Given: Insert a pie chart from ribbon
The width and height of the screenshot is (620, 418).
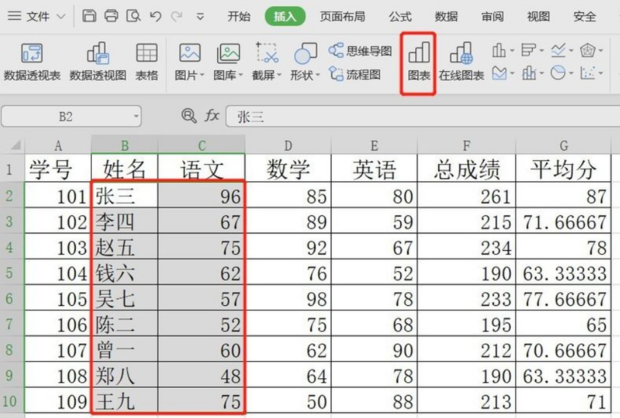Looking at the screenshot, I should [x=562, y=73].
